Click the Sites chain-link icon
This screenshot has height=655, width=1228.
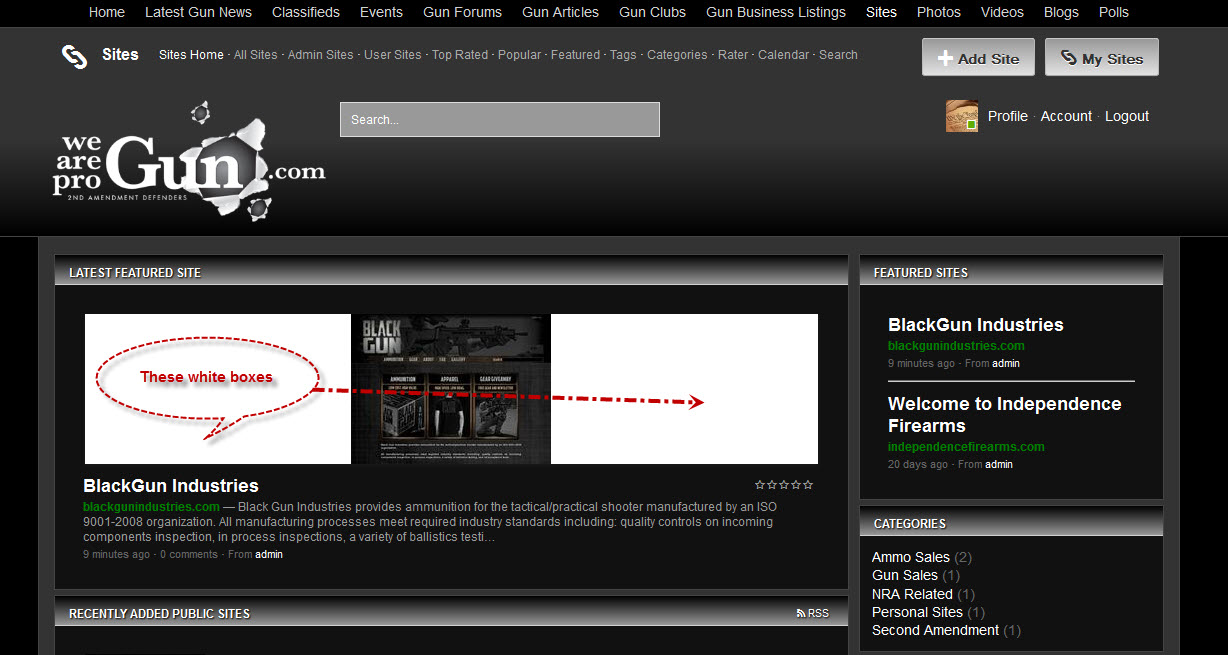(74, 56)
